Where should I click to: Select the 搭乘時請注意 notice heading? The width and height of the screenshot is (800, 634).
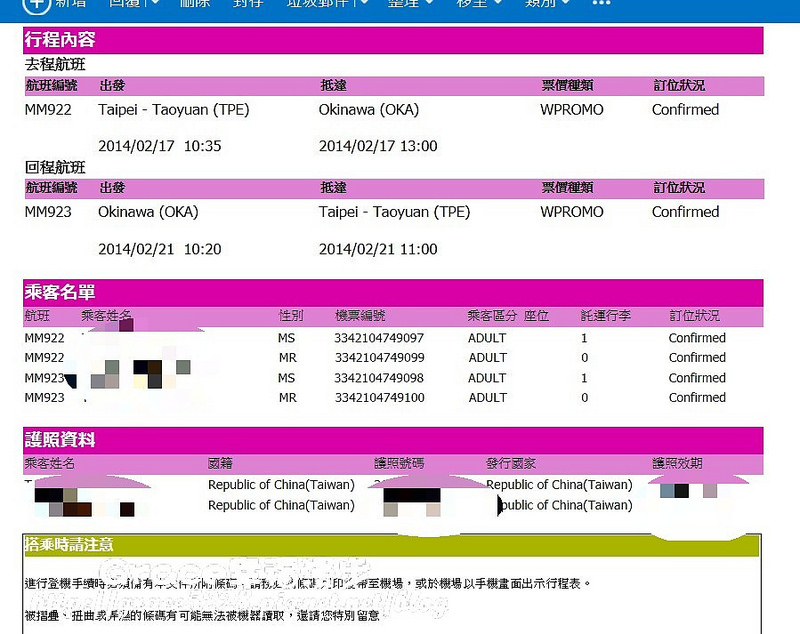69,545
